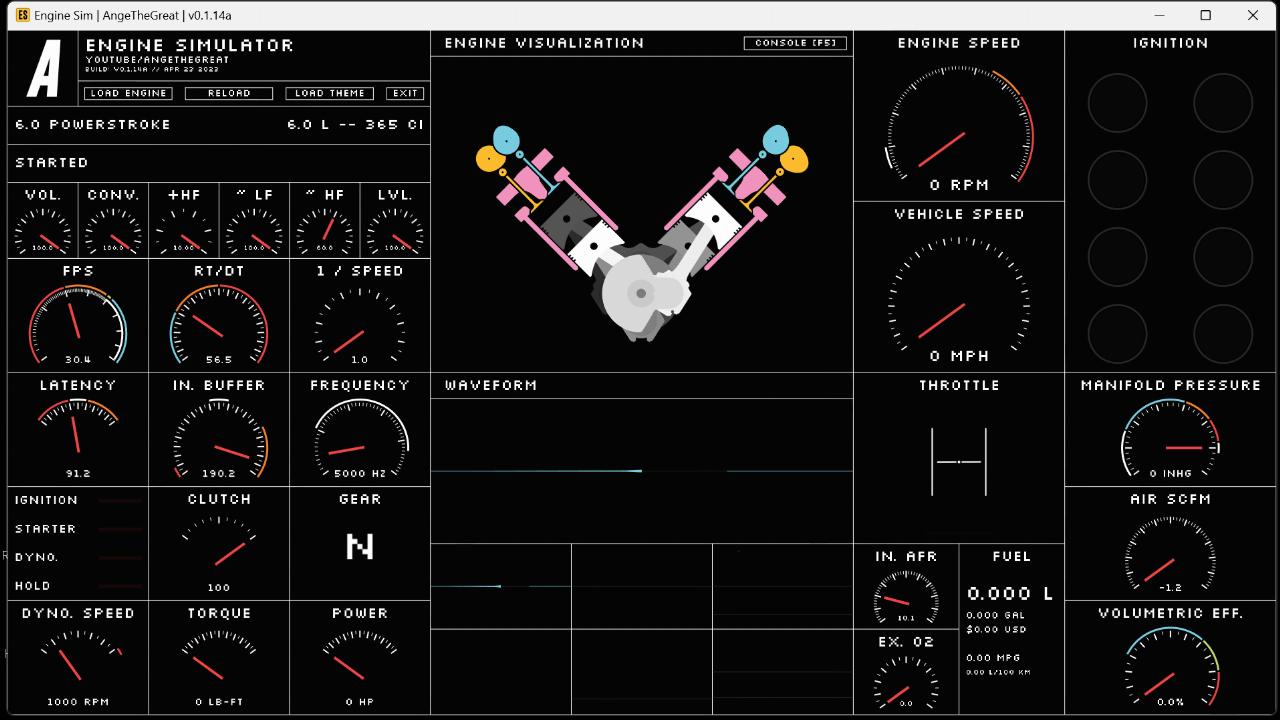
Task: Click the Torque gauge
Action: (219, 660)
